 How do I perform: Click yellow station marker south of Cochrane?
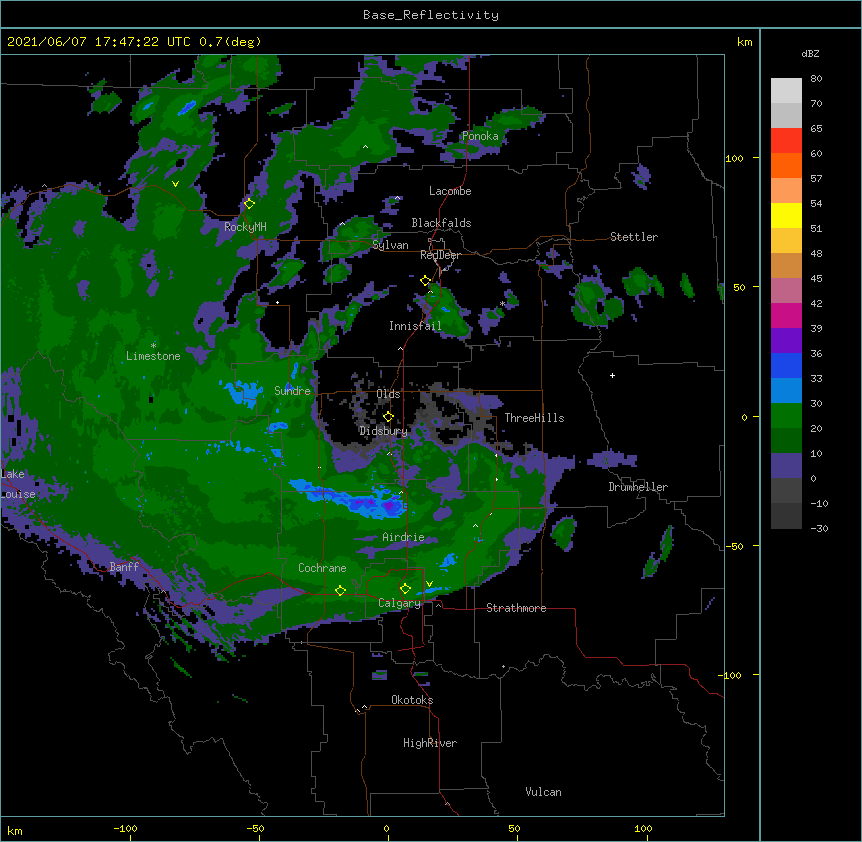(x=340, y=591)
